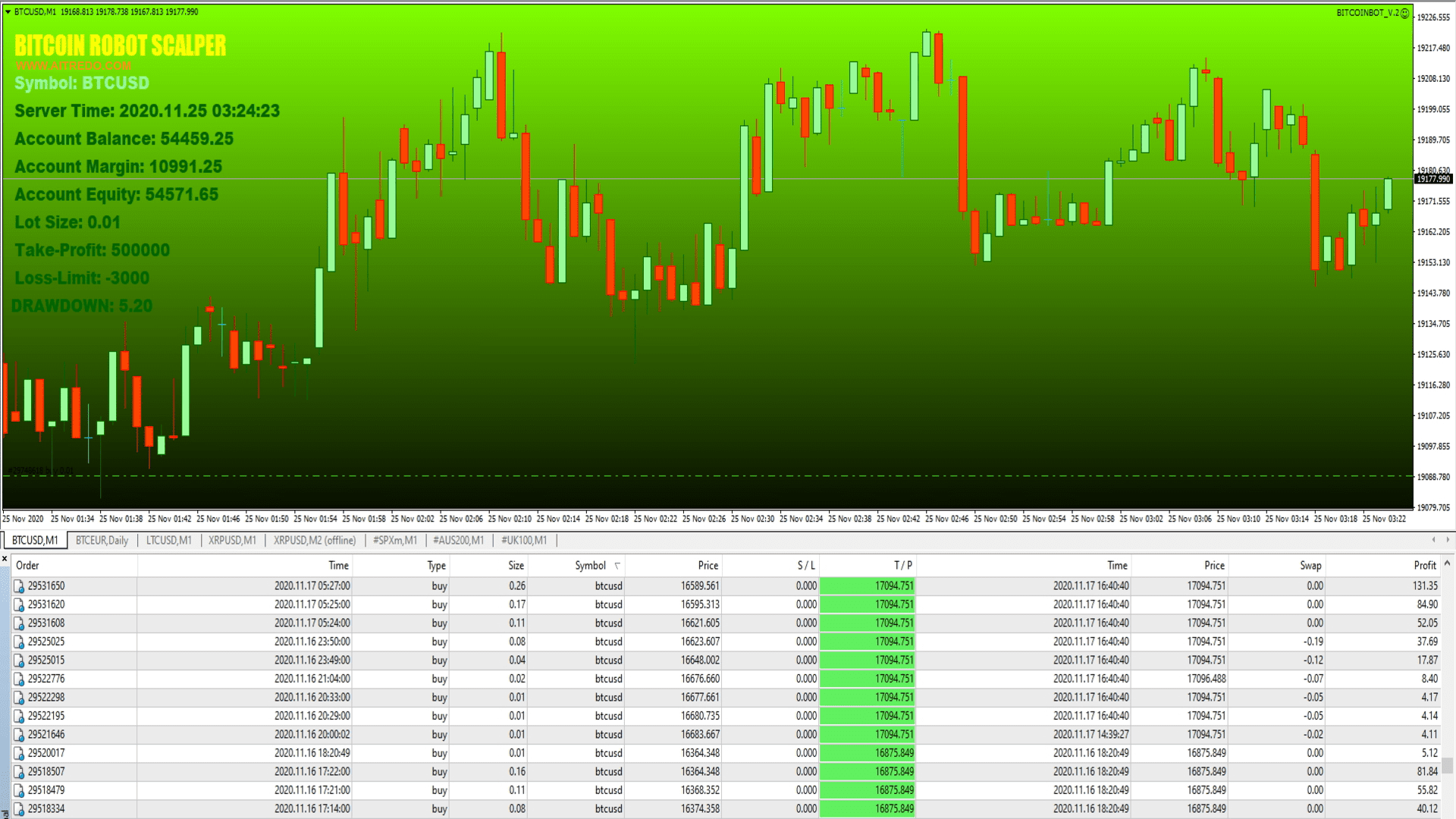Viewport: 1456px width, 819px height.
Task: Click the order icon beside 29518334
Action: click(x=19, y=809)
